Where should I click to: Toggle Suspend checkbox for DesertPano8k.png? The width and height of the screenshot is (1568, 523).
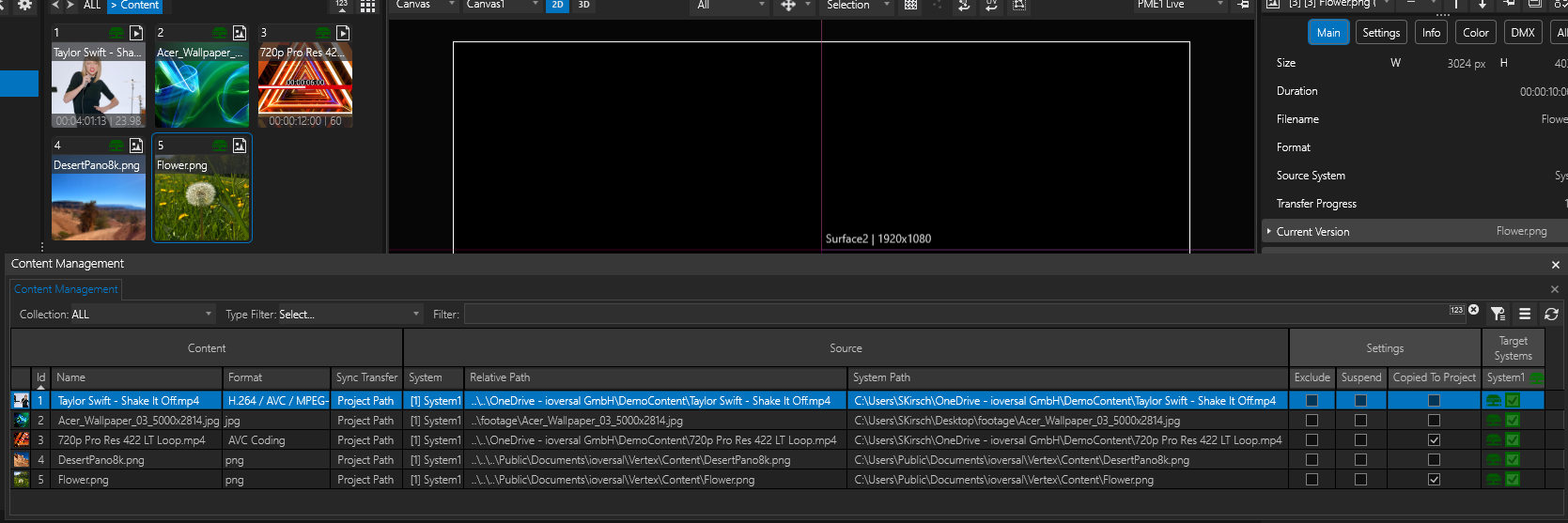tap(1360, 460)
